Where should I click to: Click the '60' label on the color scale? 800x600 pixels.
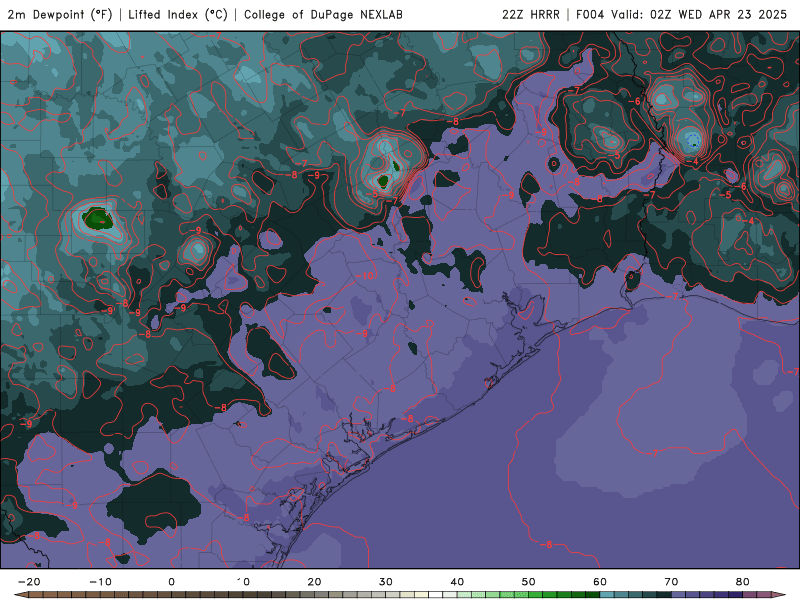coord(600,582)
